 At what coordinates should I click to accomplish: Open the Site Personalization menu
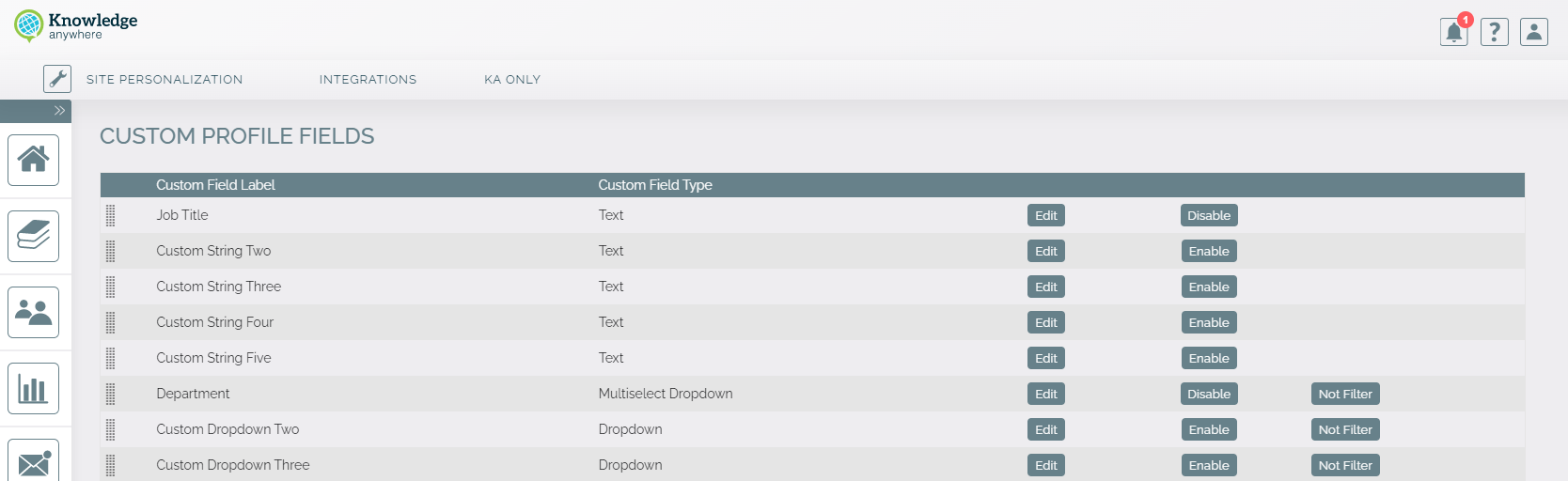pyautogui.click(x=165, y=80)
